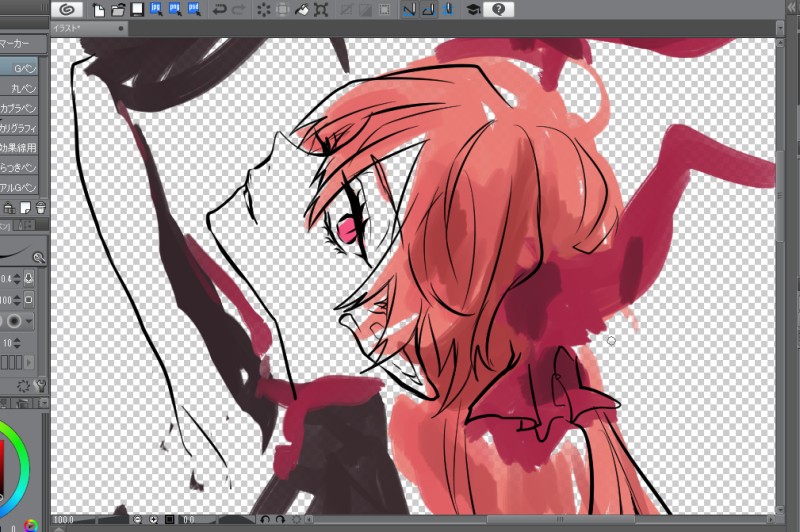Show selection border icon
Screen dimensions: 800x532
pyautogui.click(x=385, y=10)
